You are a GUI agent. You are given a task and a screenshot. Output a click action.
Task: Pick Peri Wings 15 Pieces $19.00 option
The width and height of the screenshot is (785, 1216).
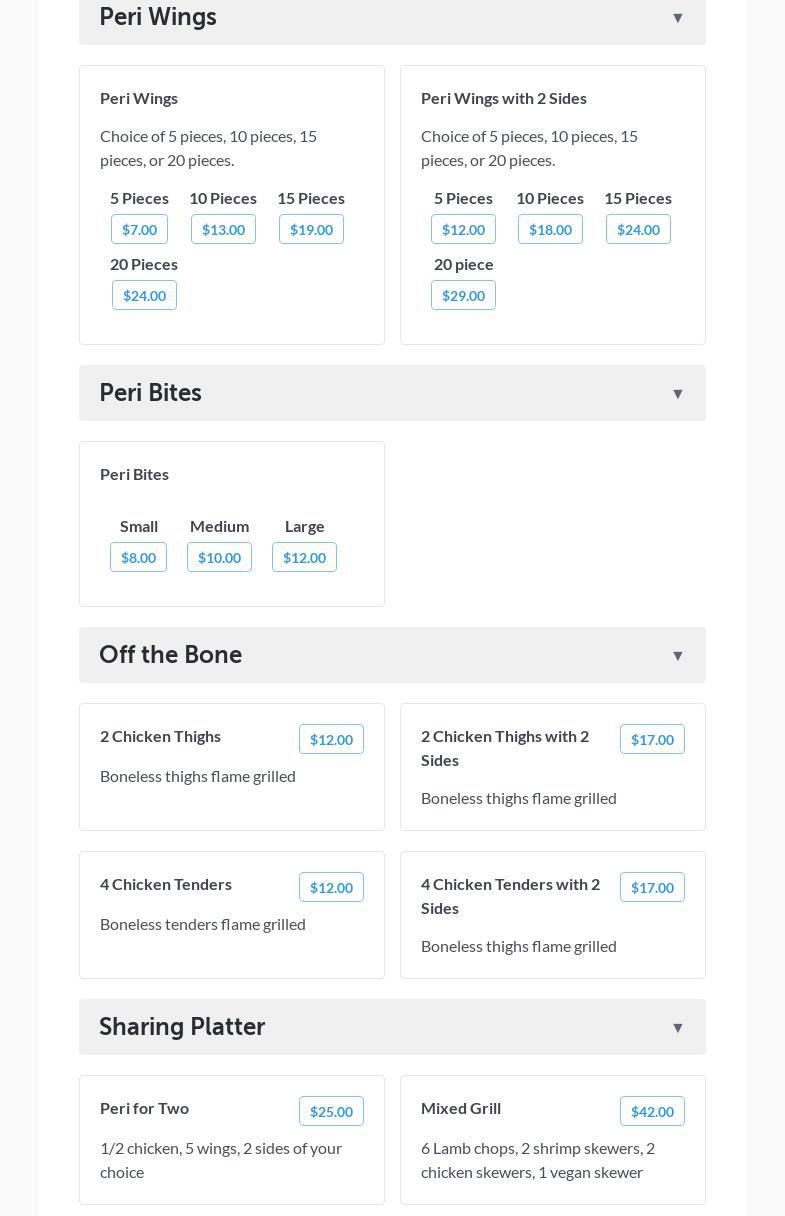point(311,230)
